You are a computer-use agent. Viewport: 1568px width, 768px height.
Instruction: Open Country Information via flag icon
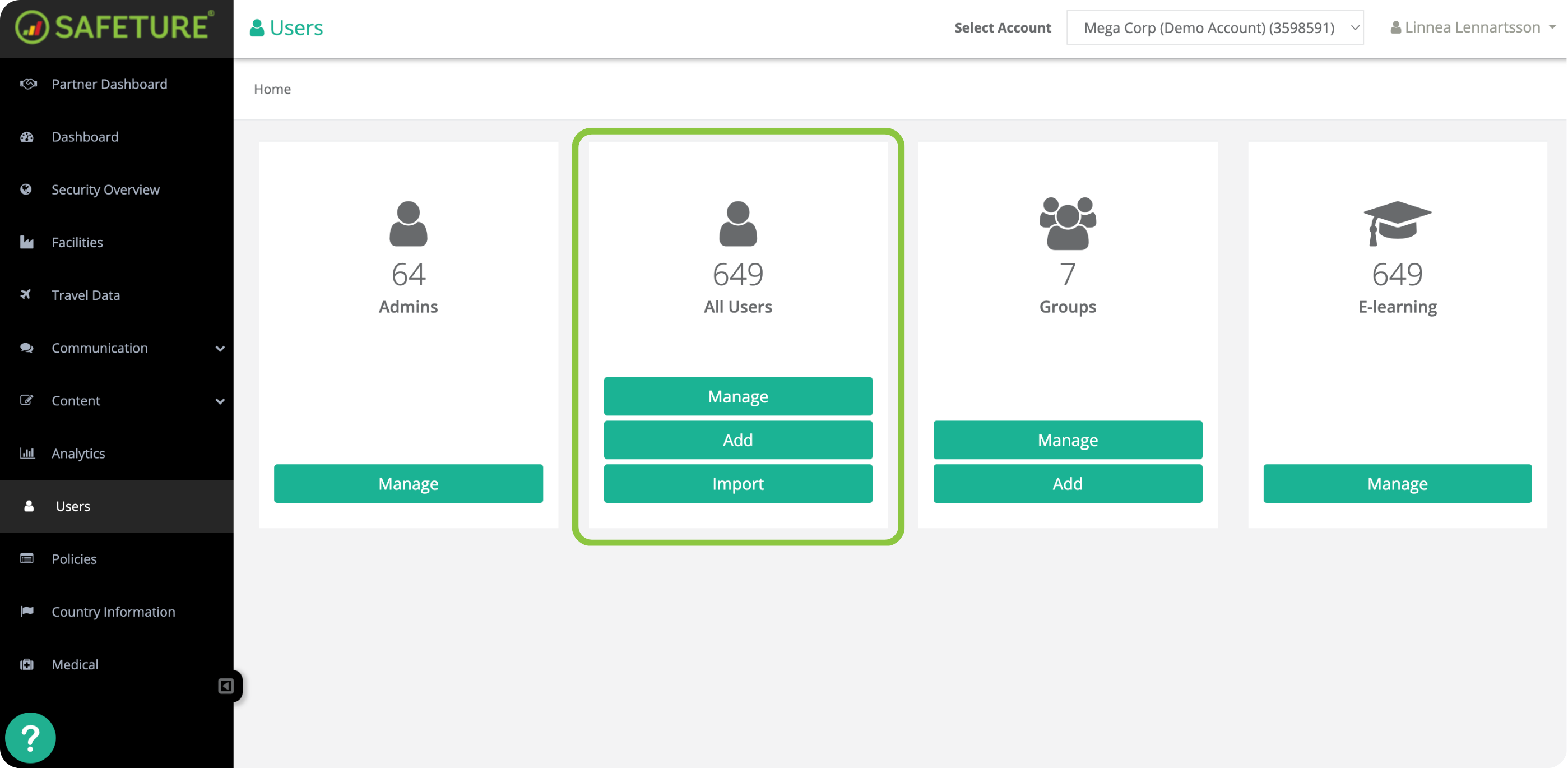[27, 612]
